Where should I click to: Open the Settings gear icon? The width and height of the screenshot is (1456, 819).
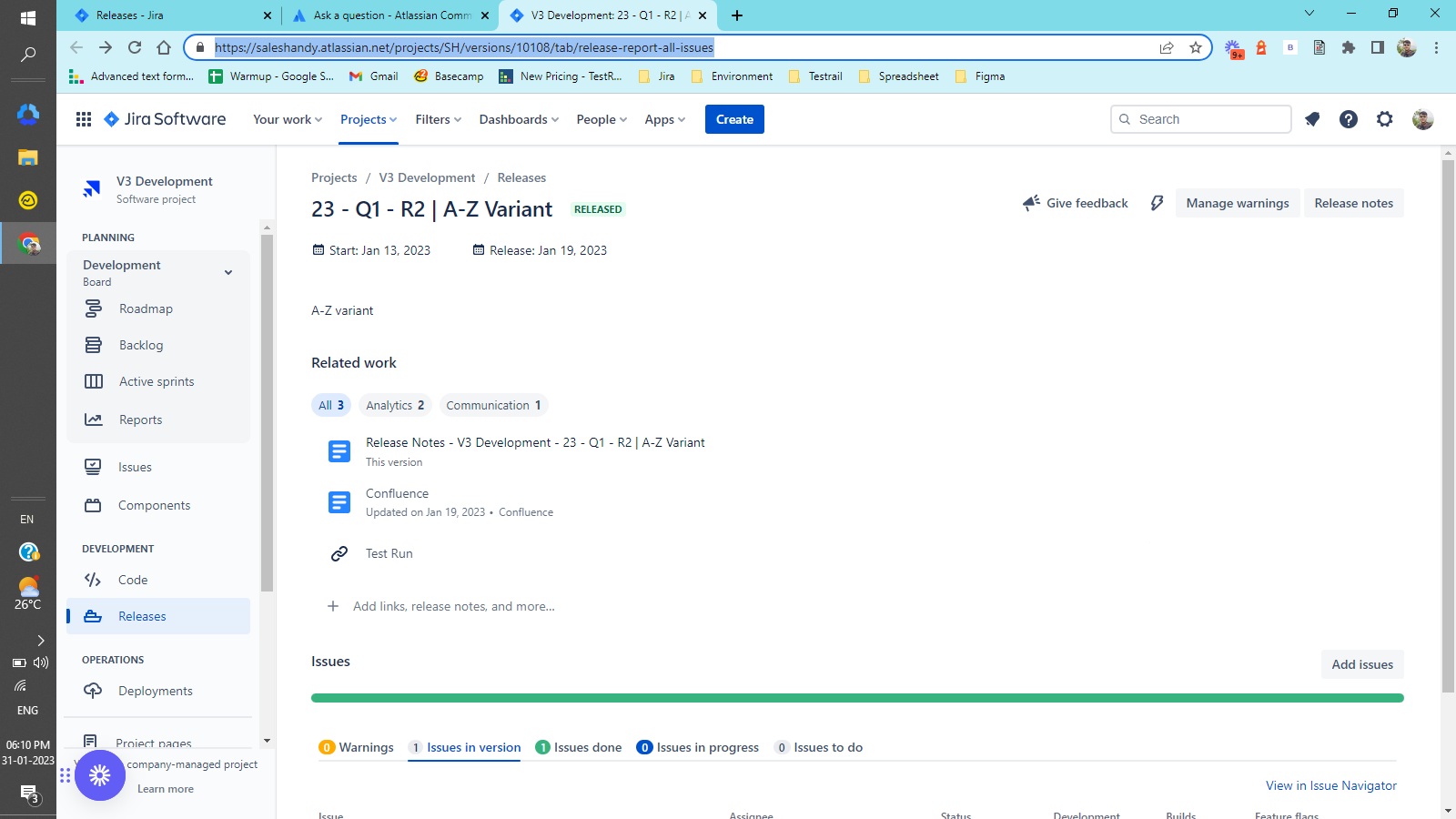coord(1385,119)
